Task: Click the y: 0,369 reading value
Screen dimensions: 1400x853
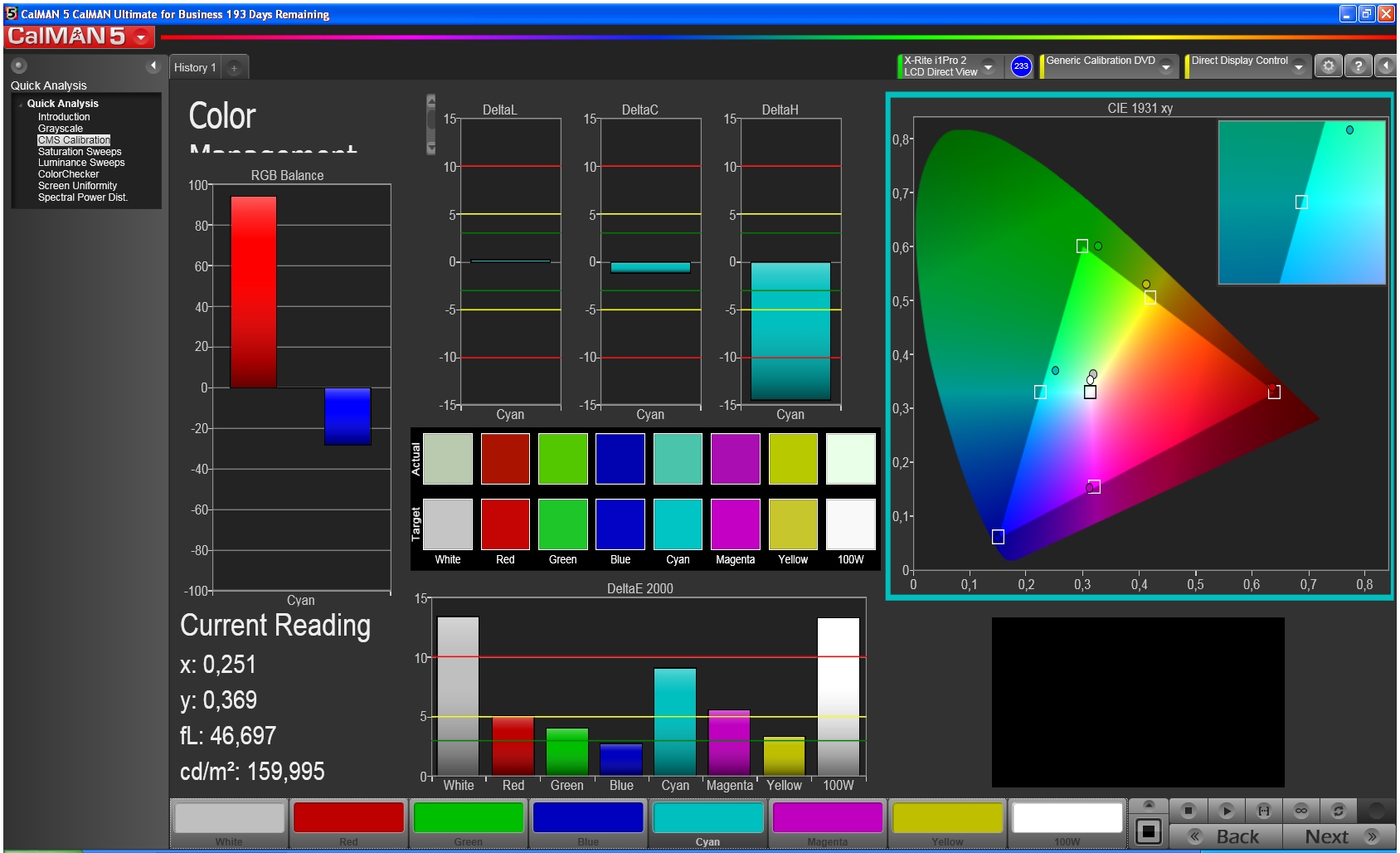Action: click(x=218, y=700)
